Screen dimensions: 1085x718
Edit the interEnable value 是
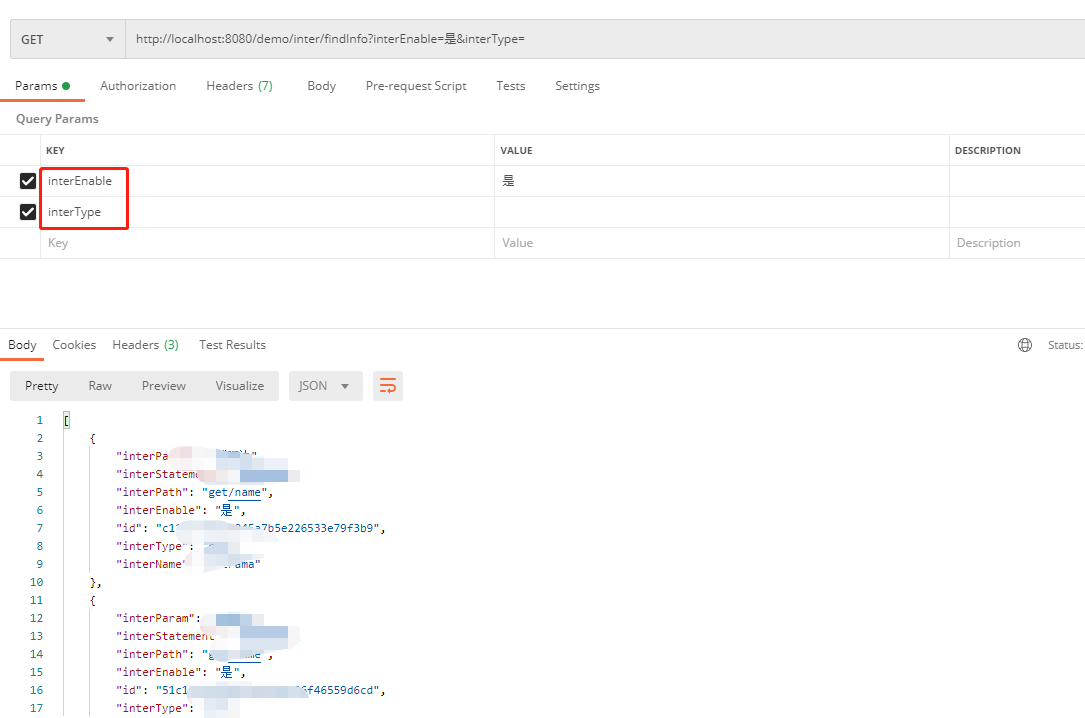722,181
